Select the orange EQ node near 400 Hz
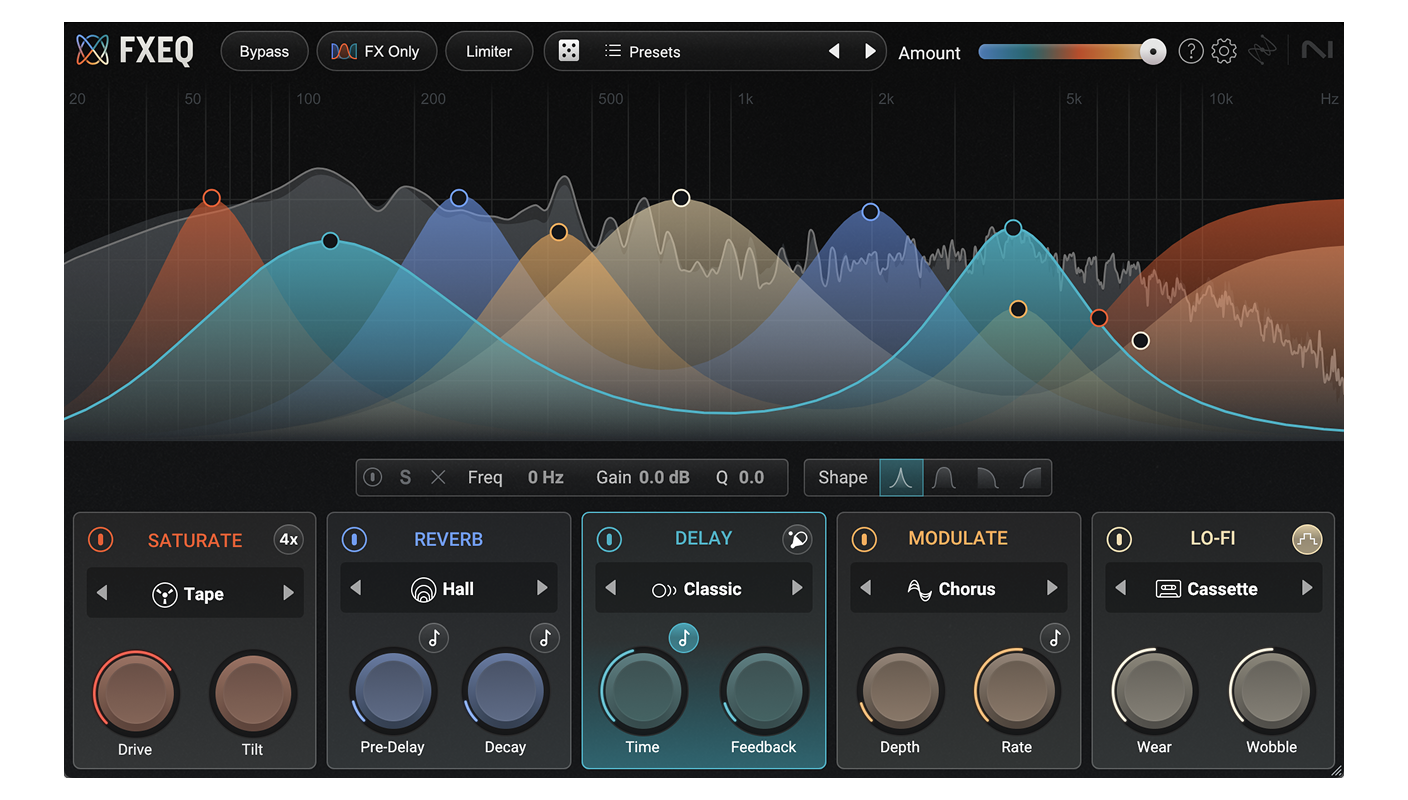Screen dimensions: 1408x800 (x=559, y=232)
